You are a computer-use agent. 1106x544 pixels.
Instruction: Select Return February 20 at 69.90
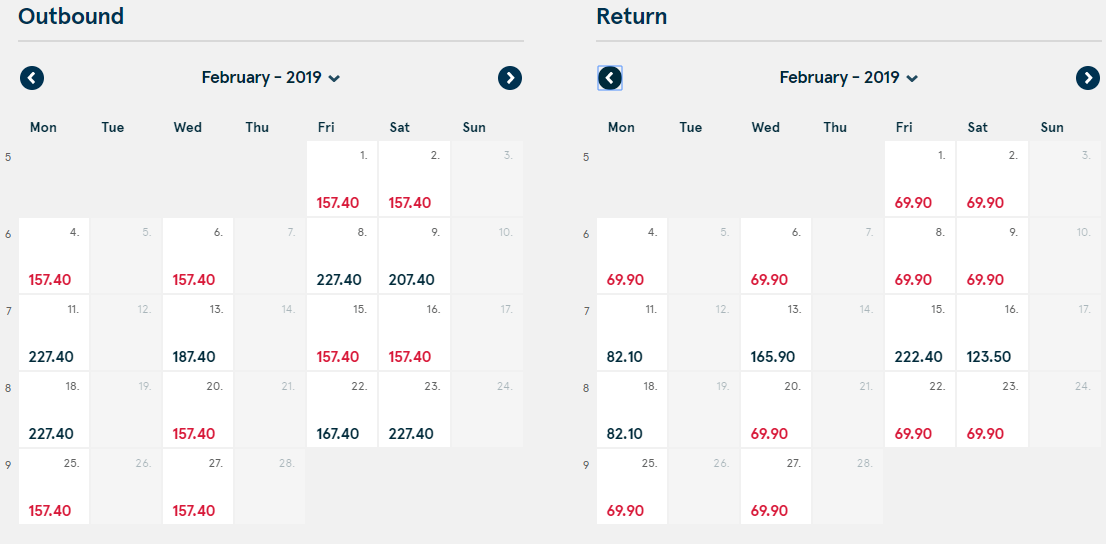[776, 410]
